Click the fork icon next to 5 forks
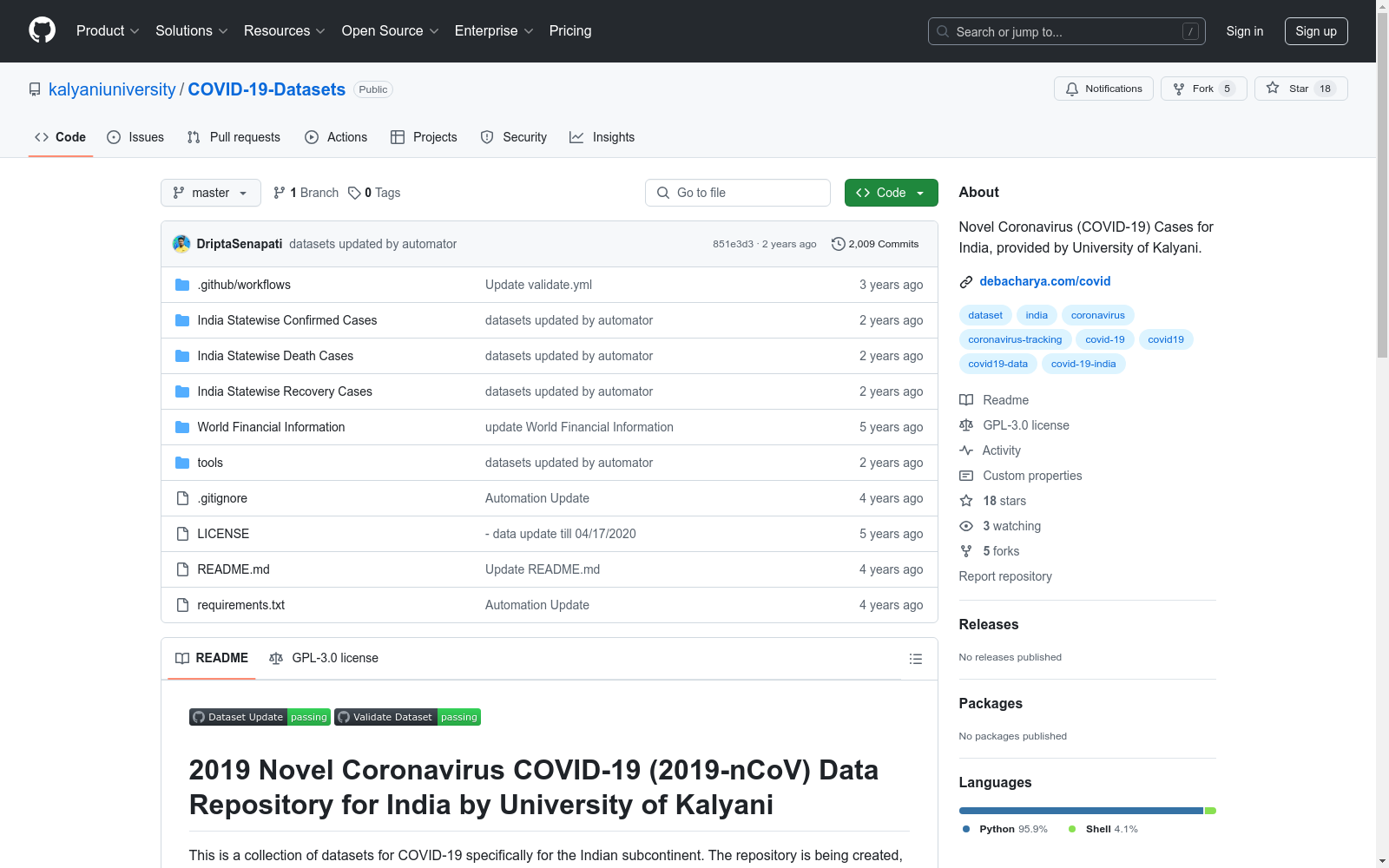This screenshot has height=868, width=1389. [x=966, y=551]
